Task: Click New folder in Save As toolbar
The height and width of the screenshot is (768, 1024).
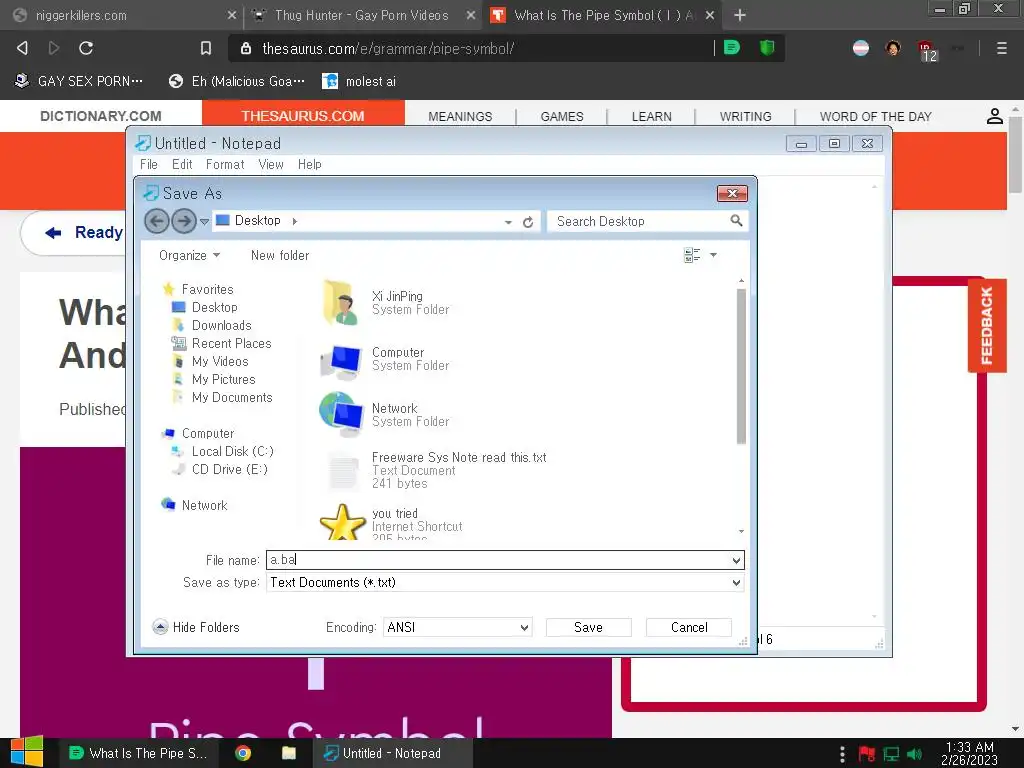Action: [x=280, y=255]
